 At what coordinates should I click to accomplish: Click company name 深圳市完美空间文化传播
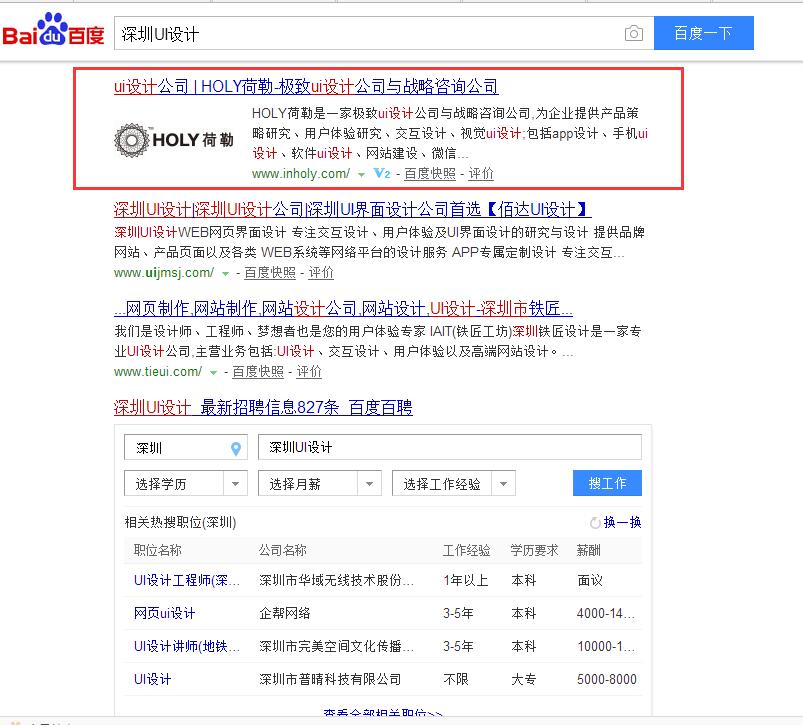pos(336,646)
